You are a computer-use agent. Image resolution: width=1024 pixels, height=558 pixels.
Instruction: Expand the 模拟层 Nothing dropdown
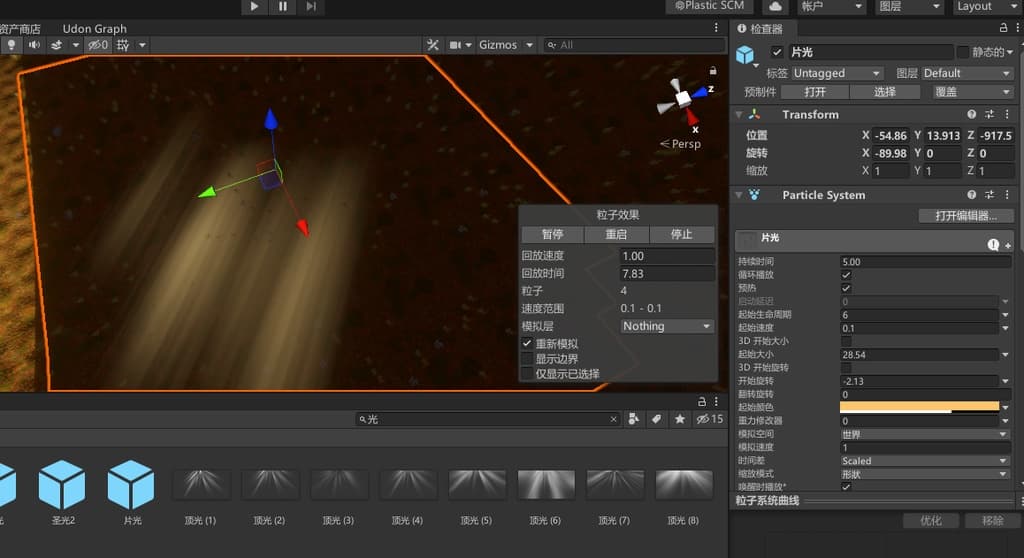(x=667, y=326)
